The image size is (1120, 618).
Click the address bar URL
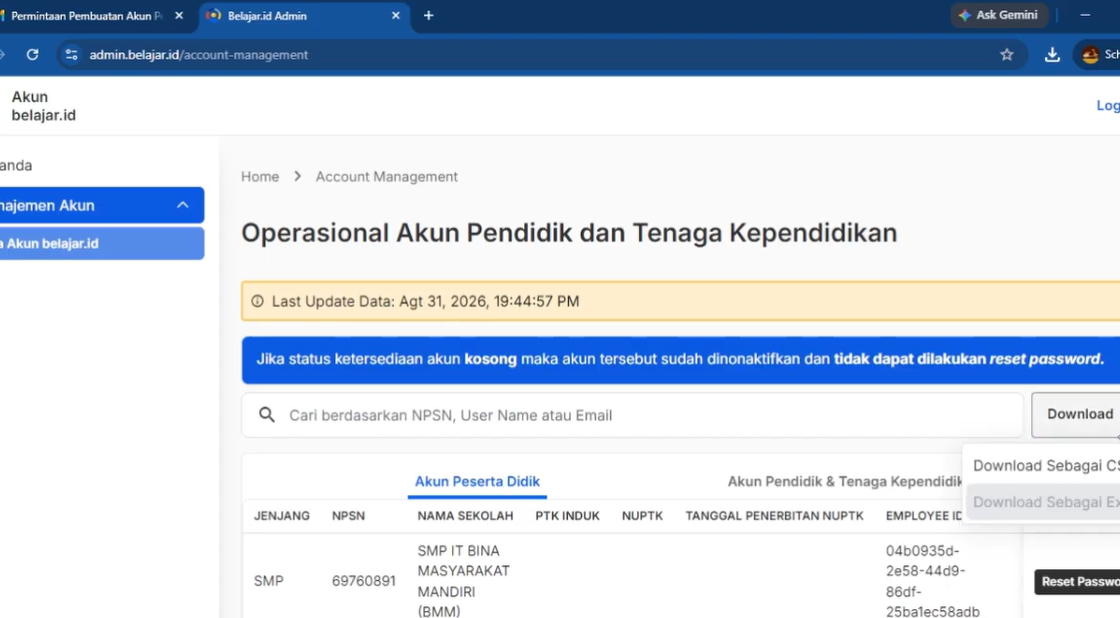pos(199,55)
